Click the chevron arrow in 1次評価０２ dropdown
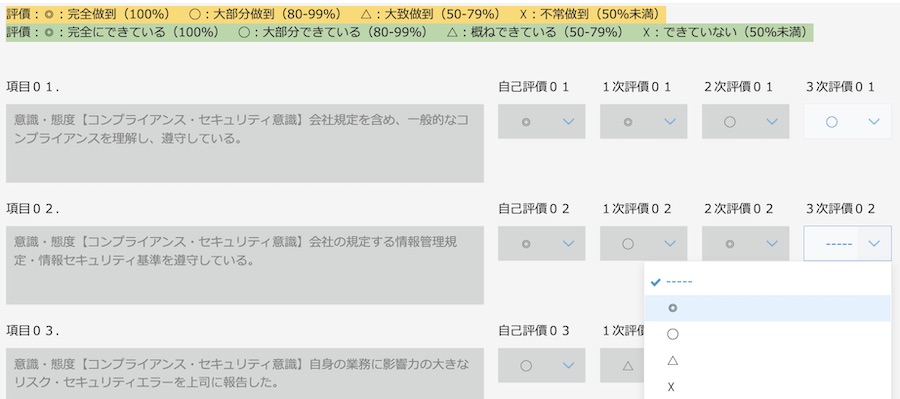 pyautogui.click(x=670, y=243)
